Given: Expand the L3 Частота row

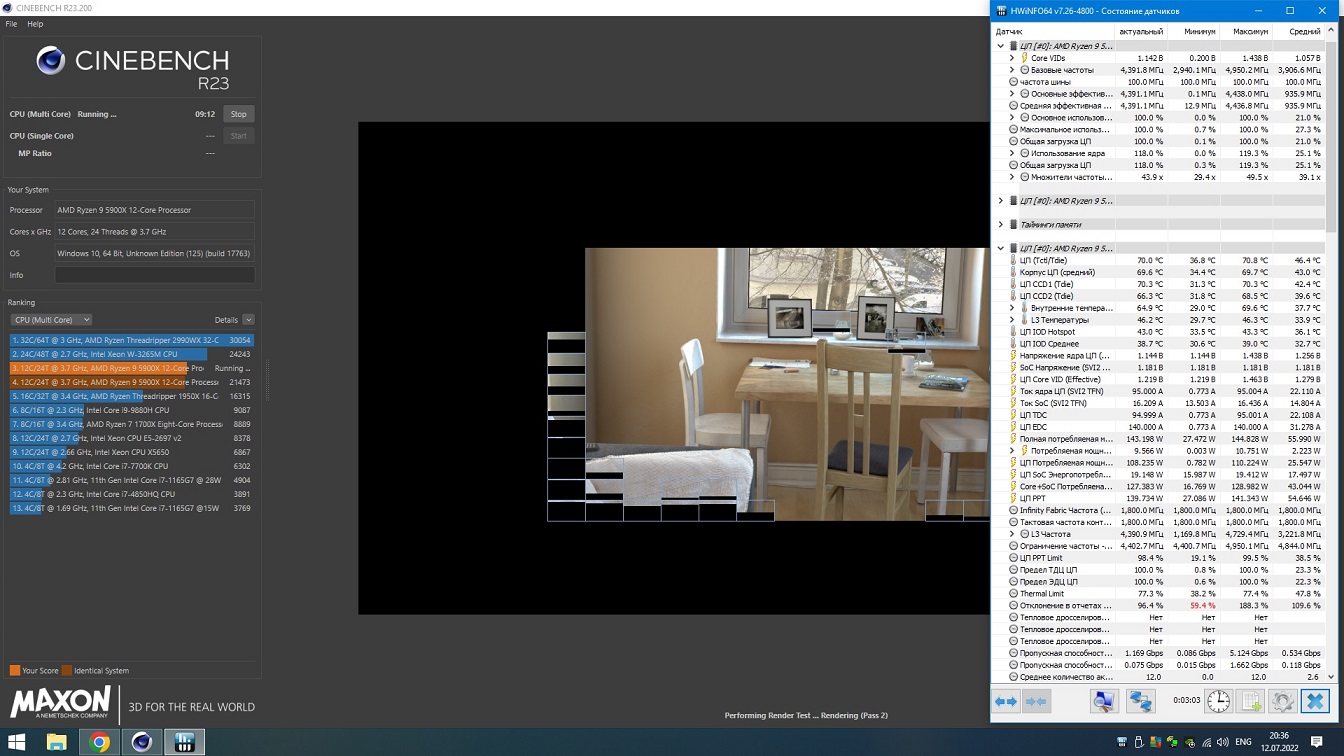Looking at the screenshot, I should [x=1012, y=535].
